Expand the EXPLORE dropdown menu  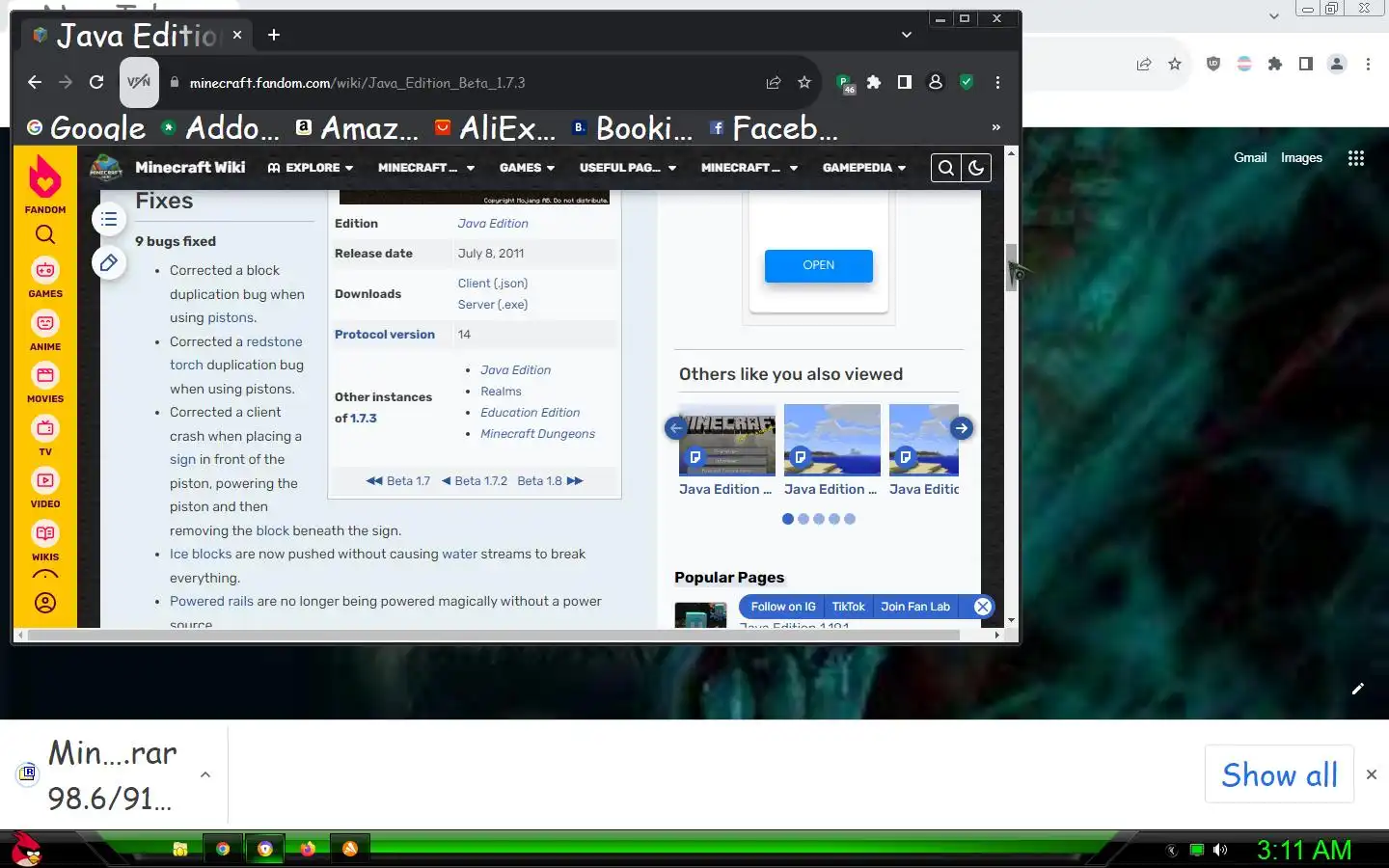coord(311,168)
